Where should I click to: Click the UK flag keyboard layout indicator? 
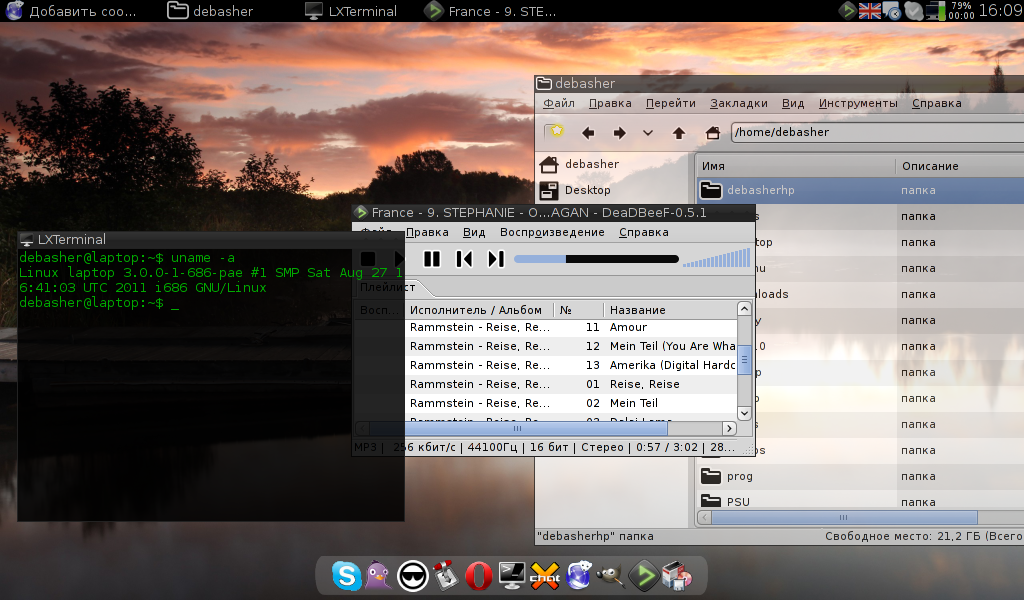click(x=870, y=11)
